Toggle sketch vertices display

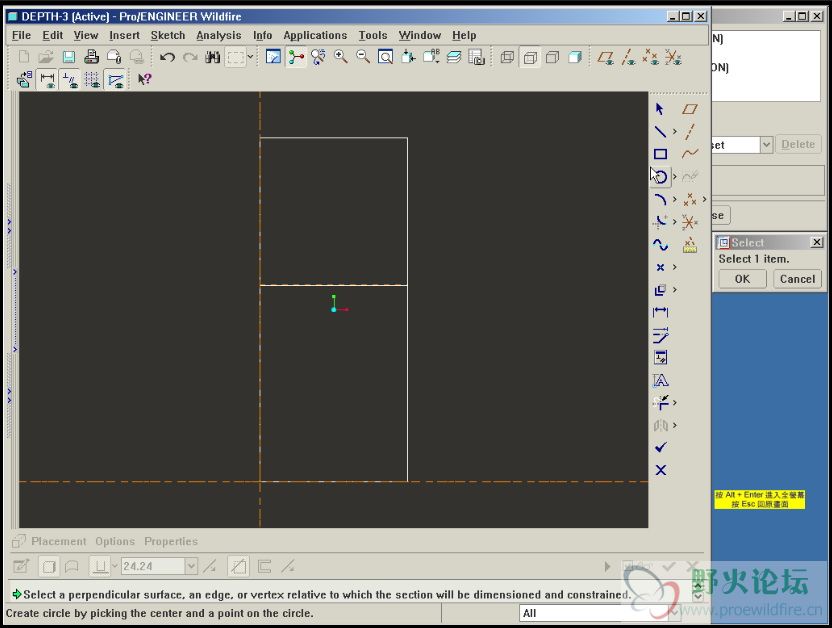(115, 80)
